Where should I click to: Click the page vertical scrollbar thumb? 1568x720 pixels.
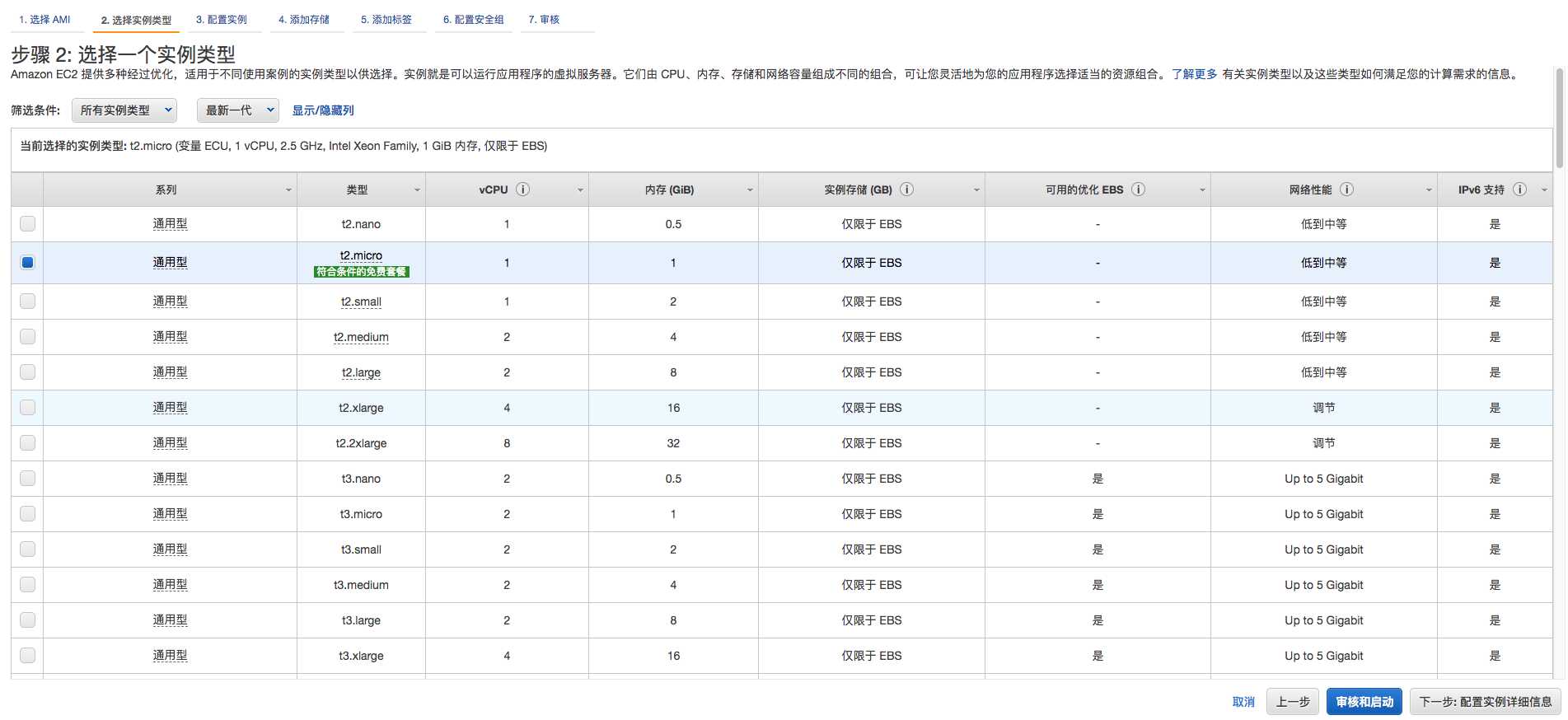1559,118
